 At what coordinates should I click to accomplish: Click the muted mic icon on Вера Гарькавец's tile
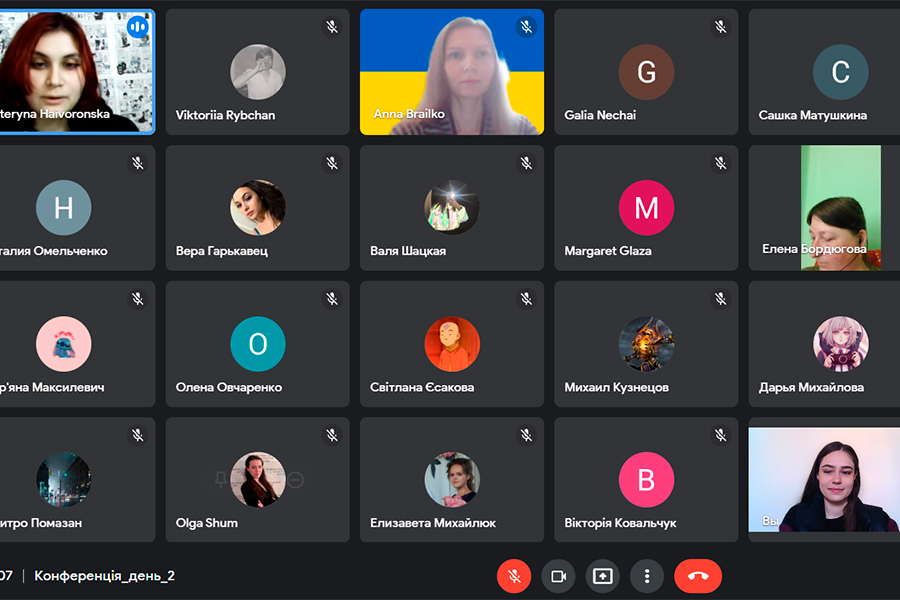(332, 163)
